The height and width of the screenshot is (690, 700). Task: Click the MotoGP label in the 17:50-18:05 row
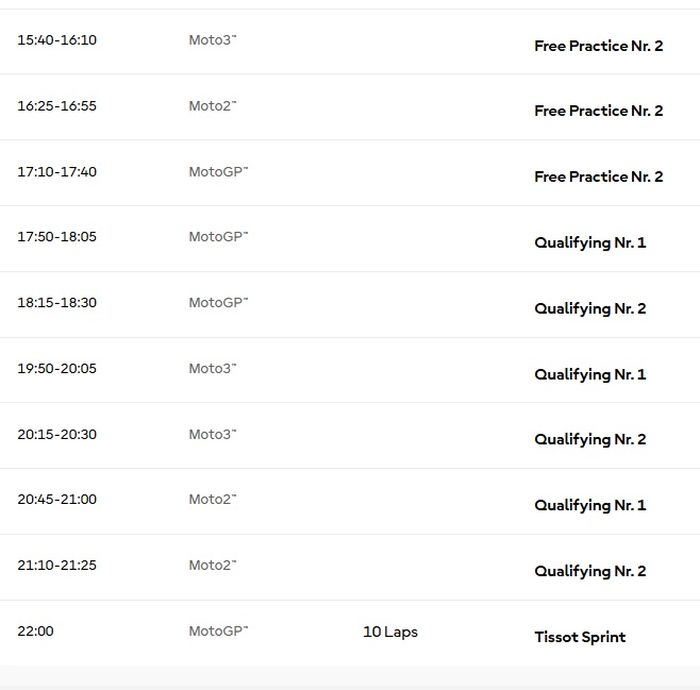[x=218, y=237]
